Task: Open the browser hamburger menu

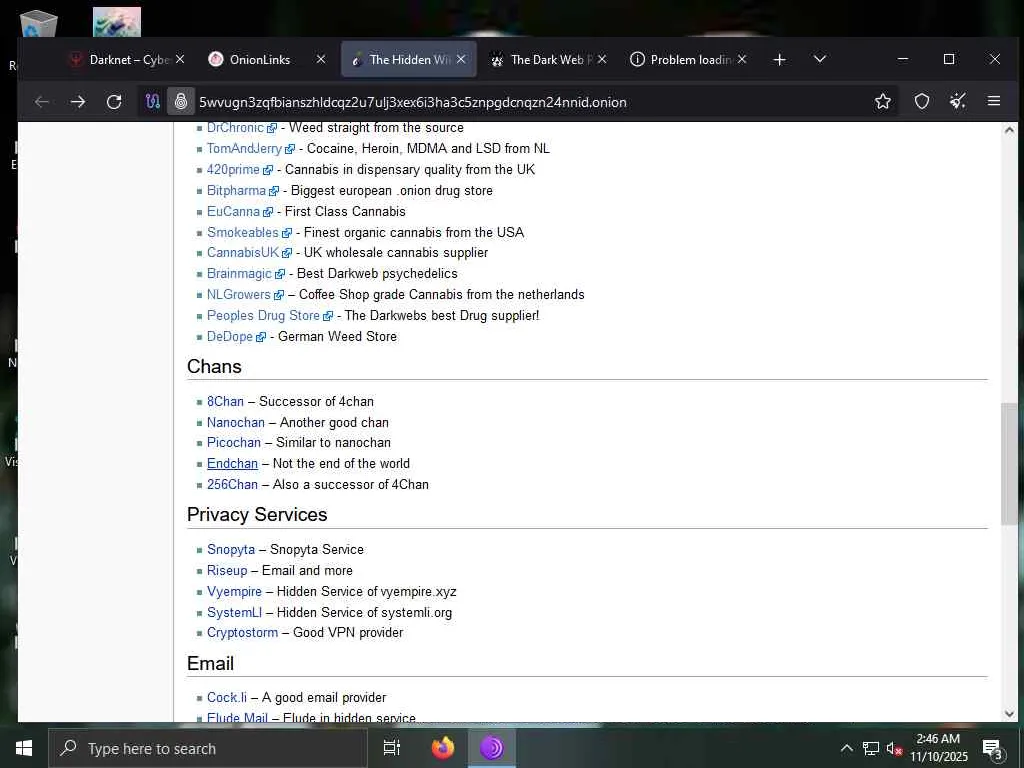Action: tap(994, 101)
